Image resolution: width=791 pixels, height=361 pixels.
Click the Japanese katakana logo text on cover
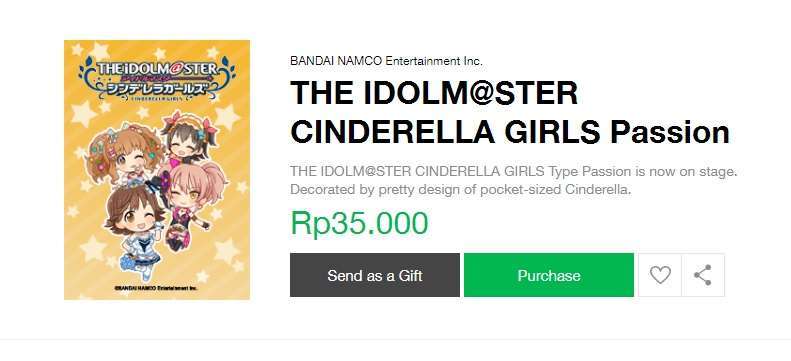coord(156,88)
